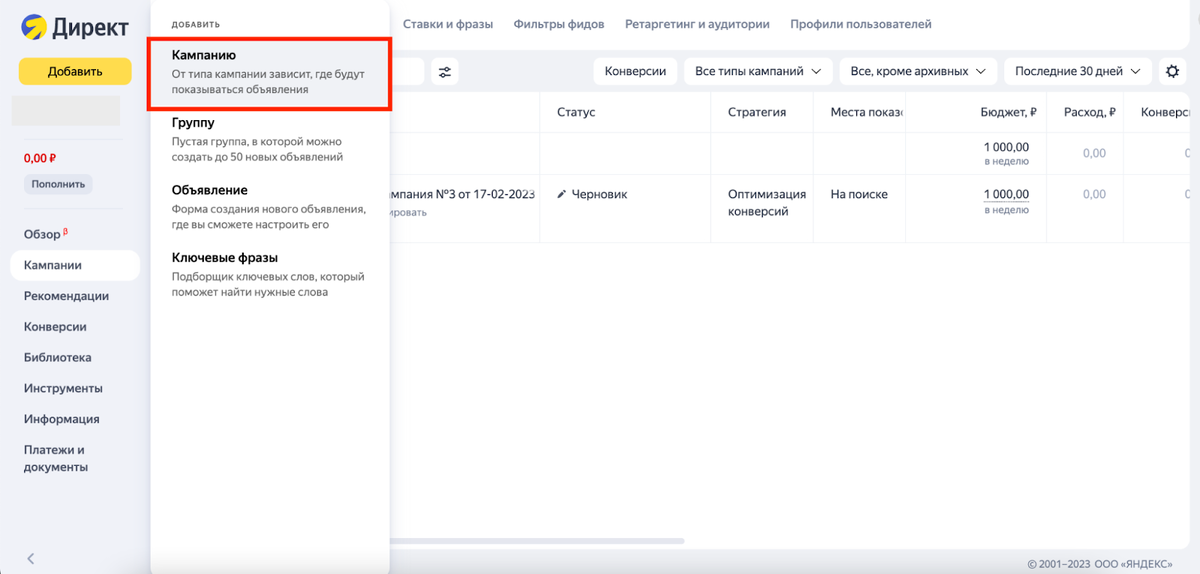Click the Бюджет, ₽ column header
This screenshot has height=574, width=1200.
(x=1008, y=112)
